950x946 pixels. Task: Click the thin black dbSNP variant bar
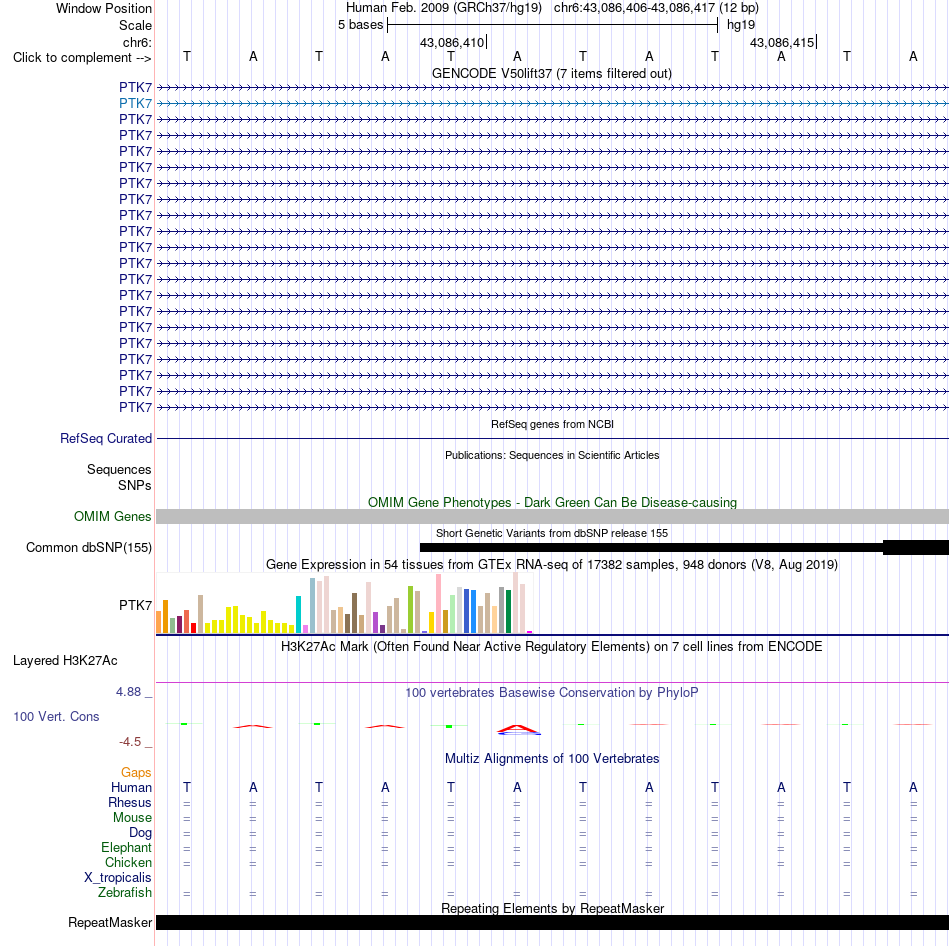click(x=651, y=547)
